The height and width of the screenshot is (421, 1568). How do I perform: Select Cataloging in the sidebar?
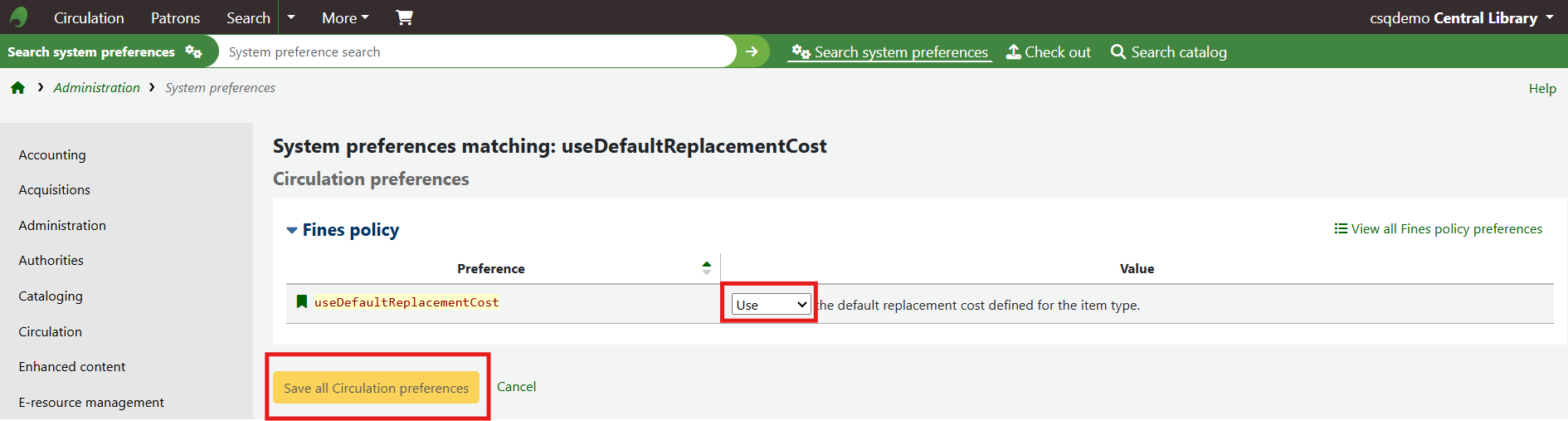(x=51, y=296)
